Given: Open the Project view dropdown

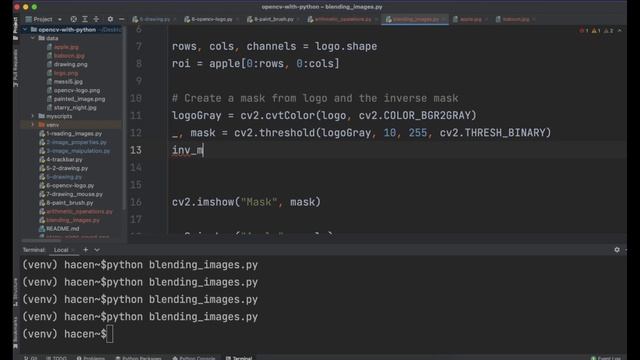Looking at the screenshot, I should click(x=43, y=19).
